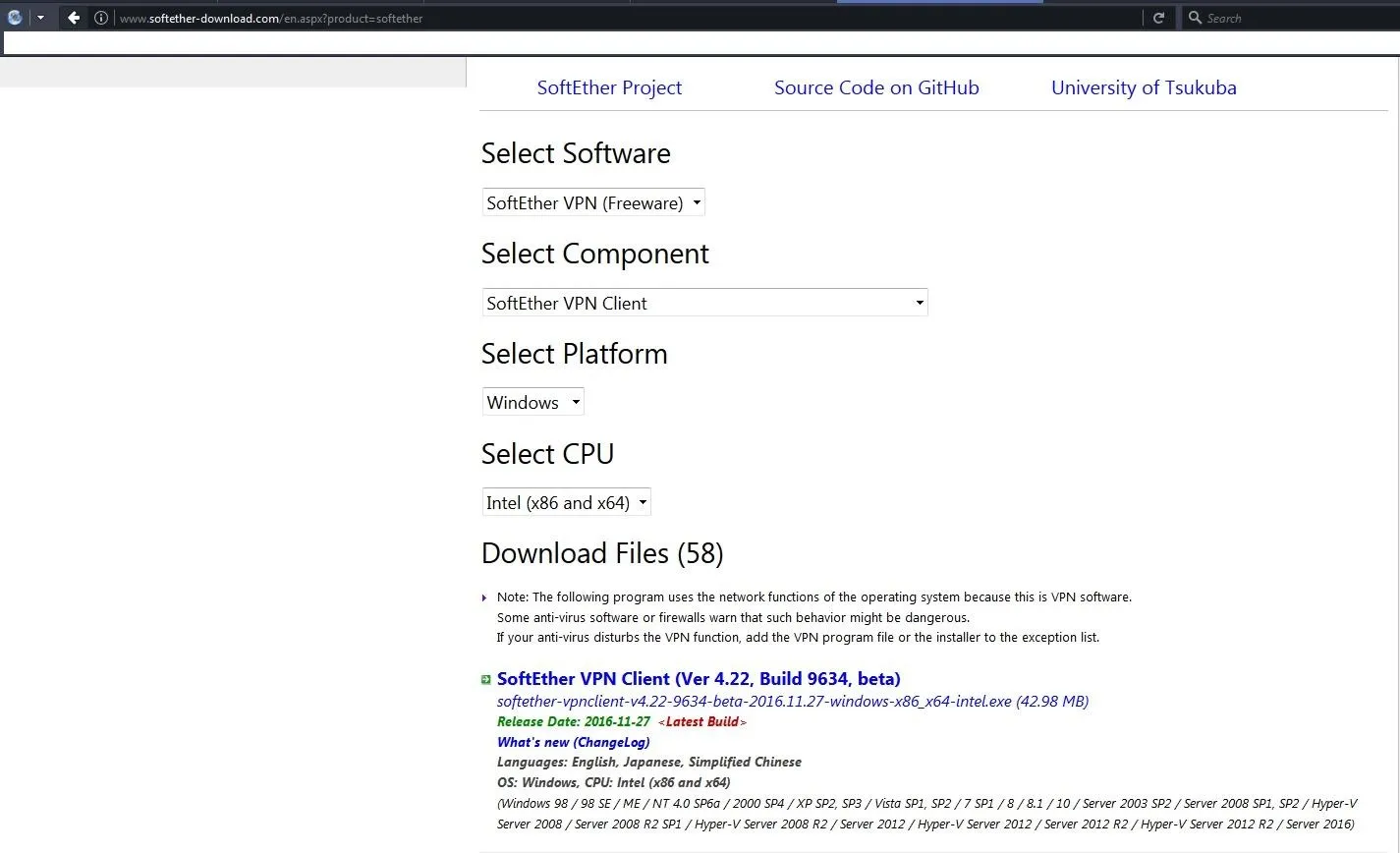The height and width of the screenshot is (853, 1400).
Task: Click the OS: Windows, CPU: Intel line
Action: pyautogui.click(x=613, y=782)
